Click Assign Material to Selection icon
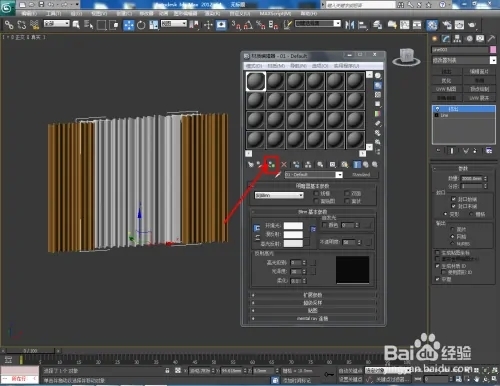 [272, 164]
